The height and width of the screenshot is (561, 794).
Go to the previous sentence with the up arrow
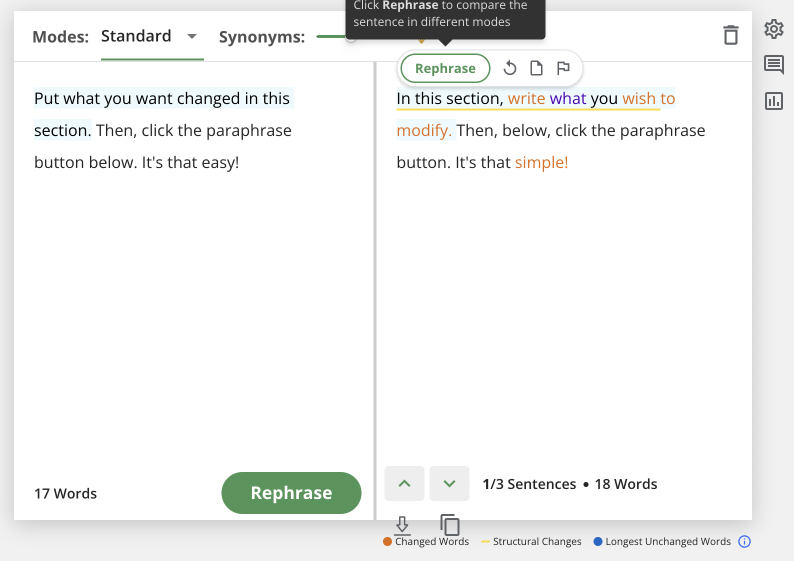coord(404,484)
